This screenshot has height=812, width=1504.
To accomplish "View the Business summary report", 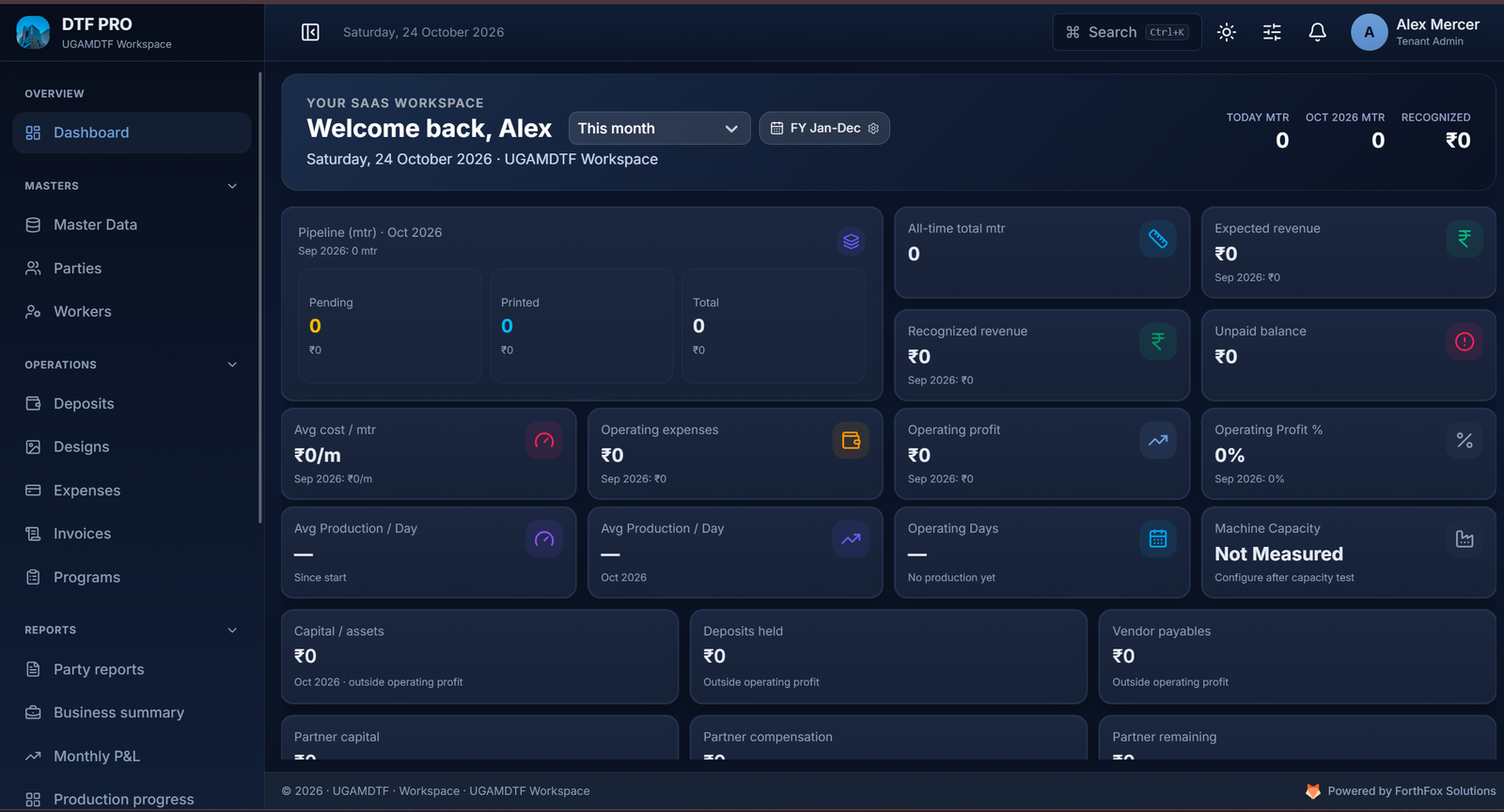I will tap(132, 712).
